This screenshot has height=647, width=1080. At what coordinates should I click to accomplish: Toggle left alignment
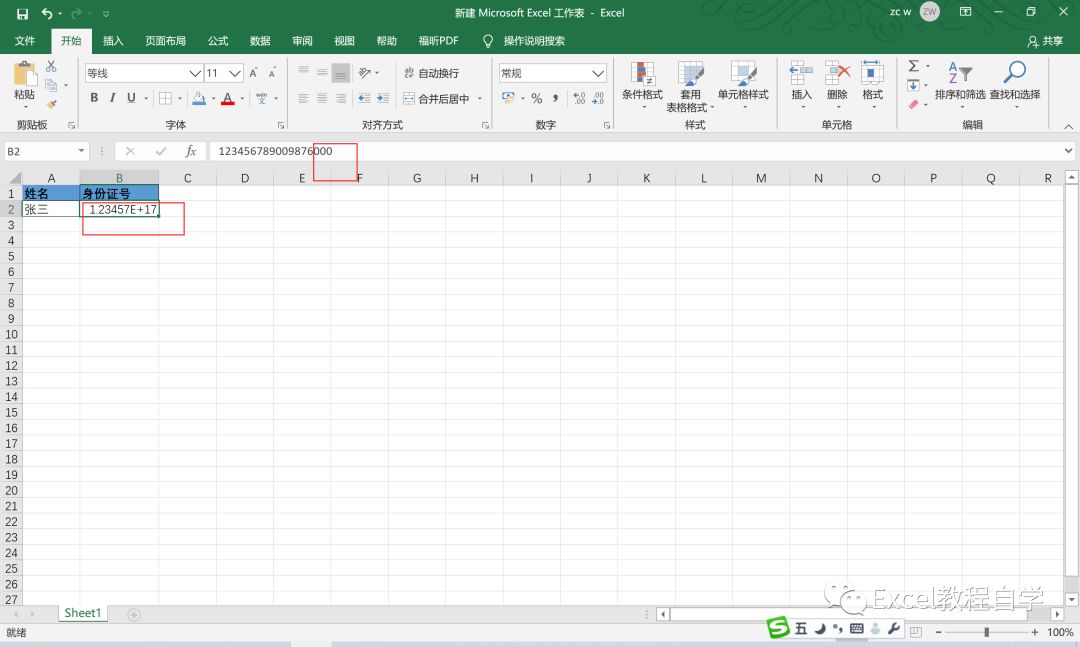304,99
